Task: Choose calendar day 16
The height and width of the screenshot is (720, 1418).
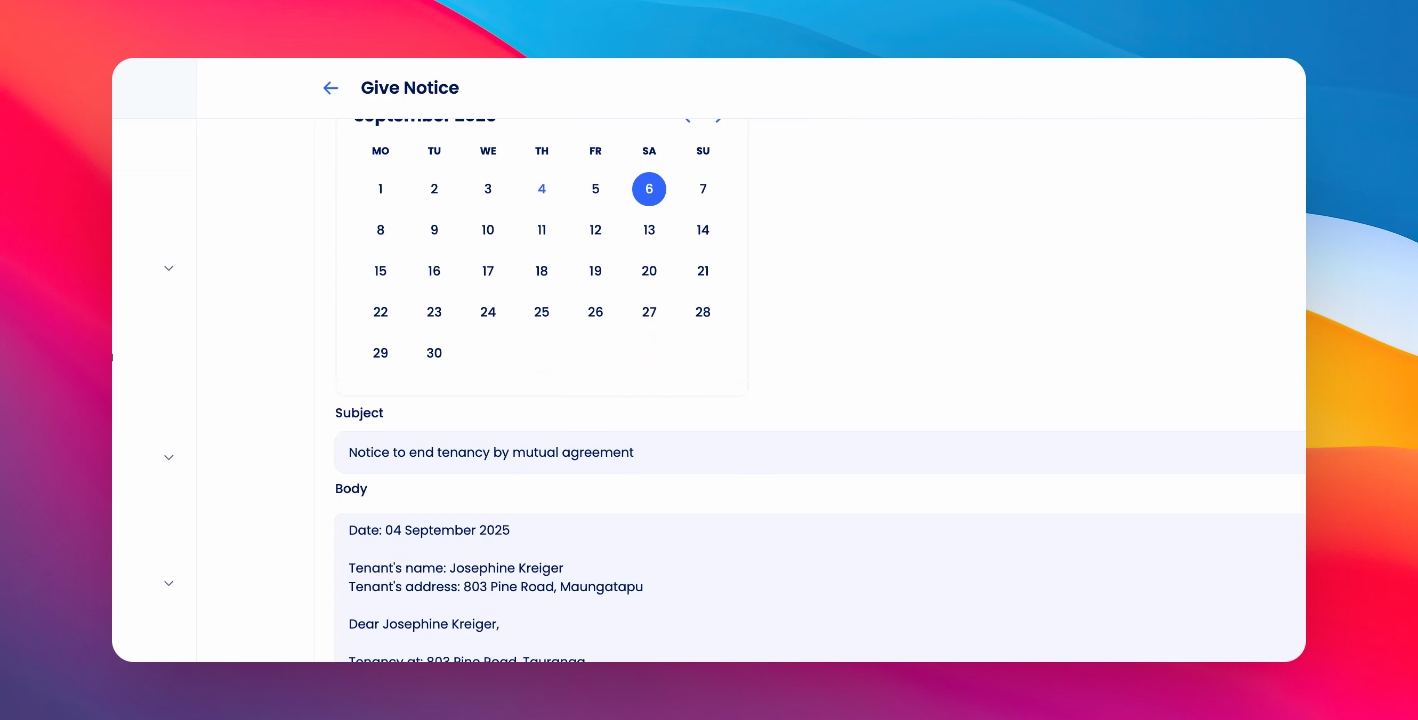Action: 434,271
